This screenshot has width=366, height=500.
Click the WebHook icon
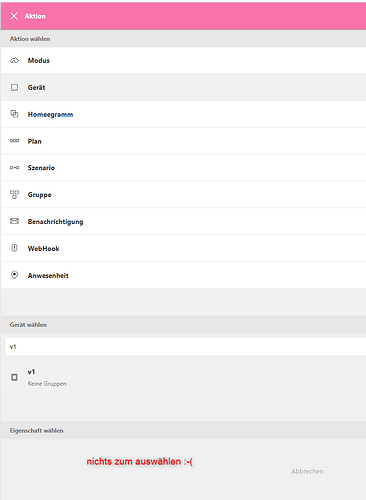(x=14, y=248)
